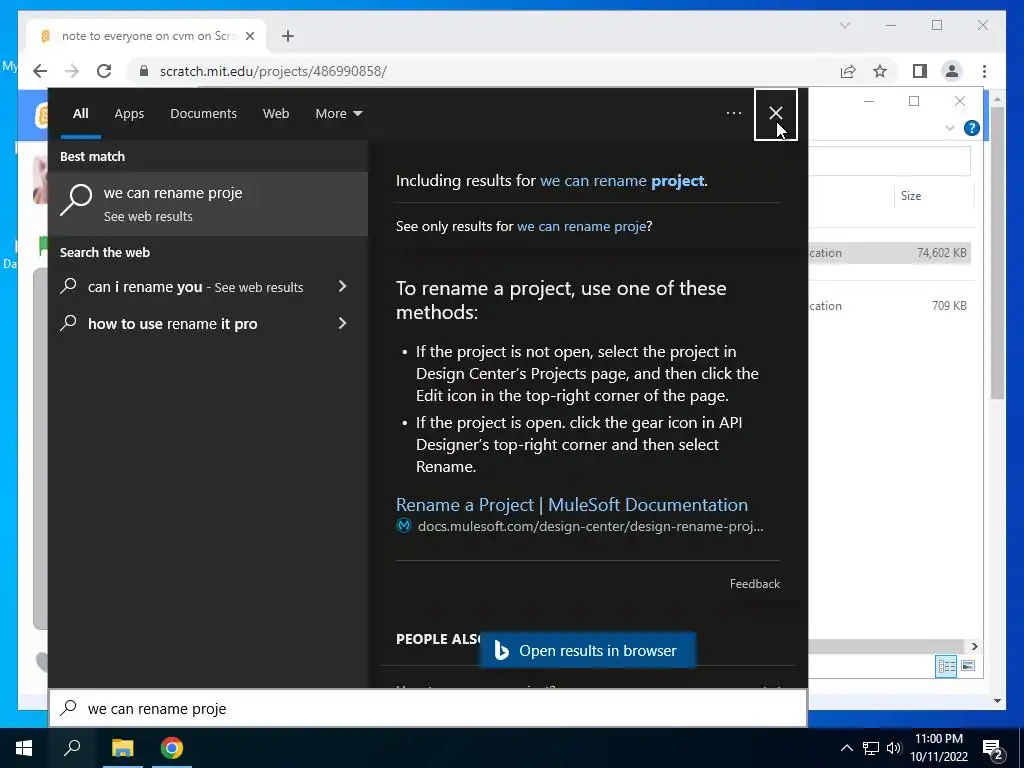This screenshot has height=768, width=1024.
Task: Close the 'note to everyone on cvm' tab
Action: (x=249, y=36)
